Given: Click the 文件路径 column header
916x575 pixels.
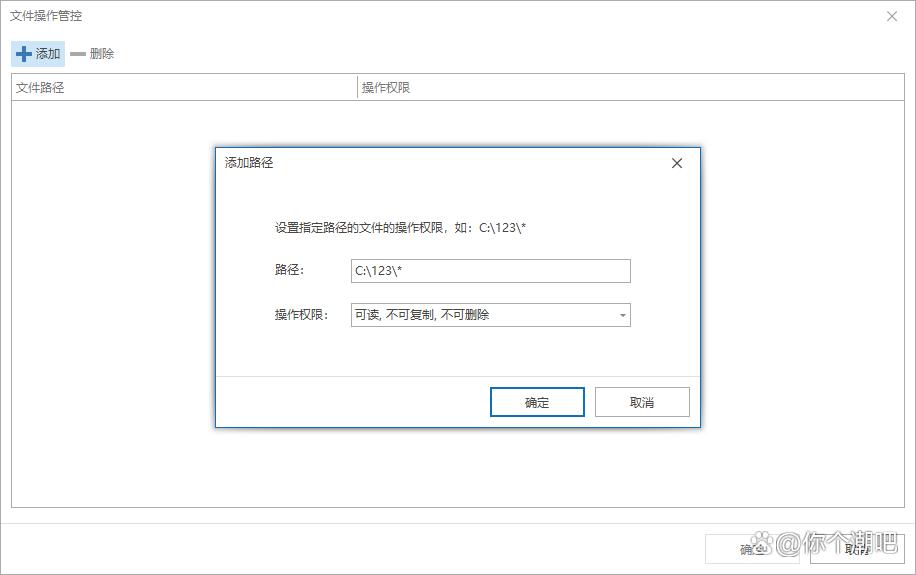Looking at the screenshot, I should point(184,88).
